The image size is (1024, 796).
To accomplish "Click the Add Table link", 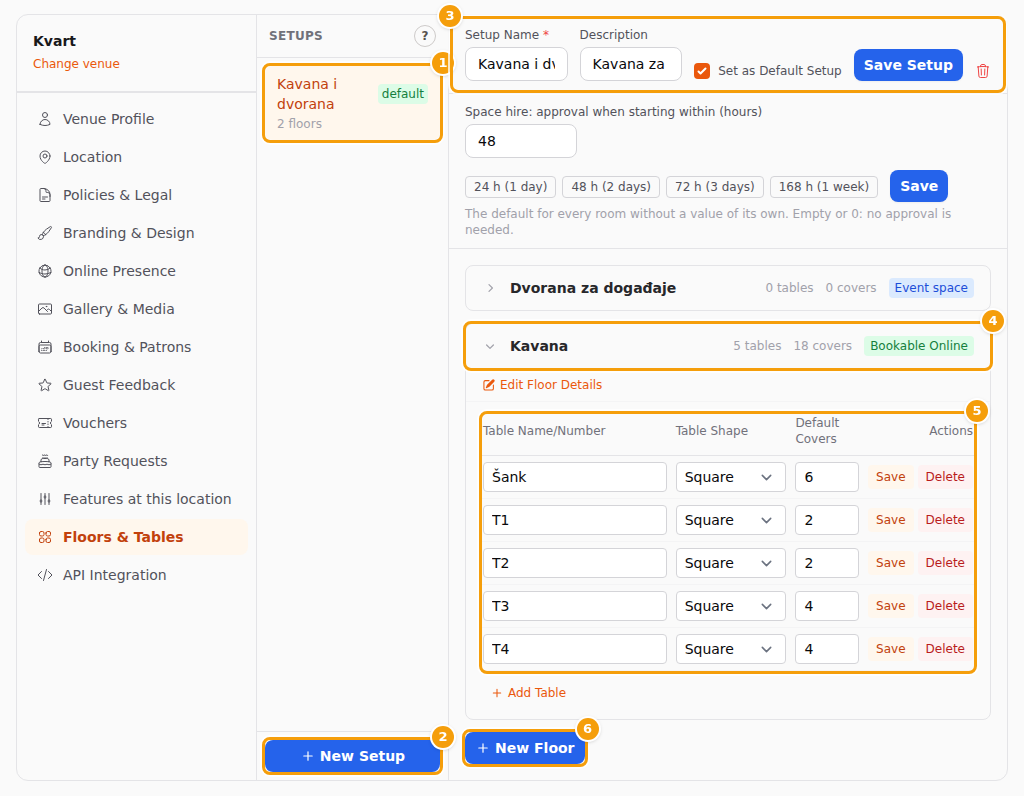I will pos(529,693).
